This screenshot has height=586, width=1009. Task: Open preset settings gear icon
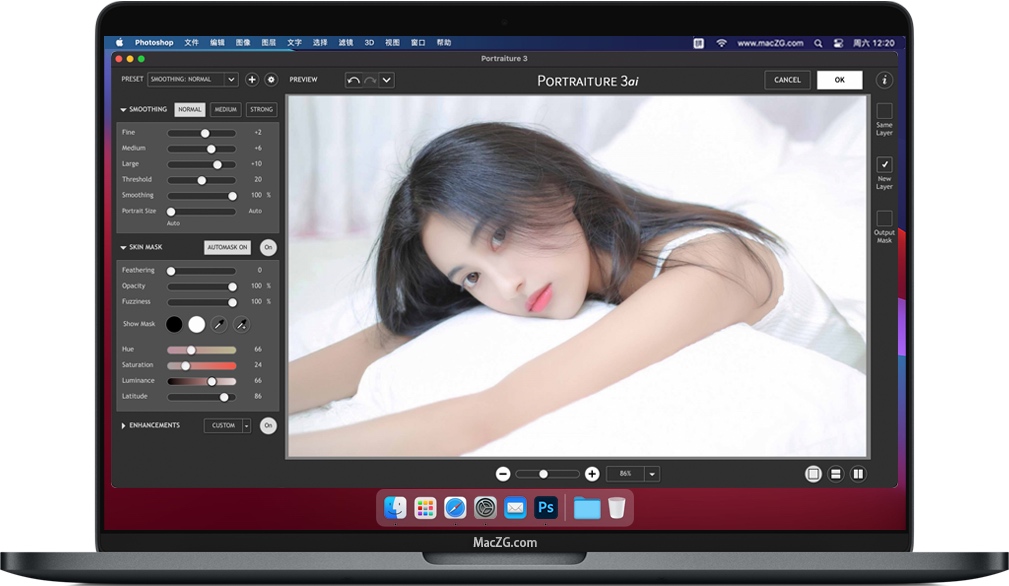point(270,79)
